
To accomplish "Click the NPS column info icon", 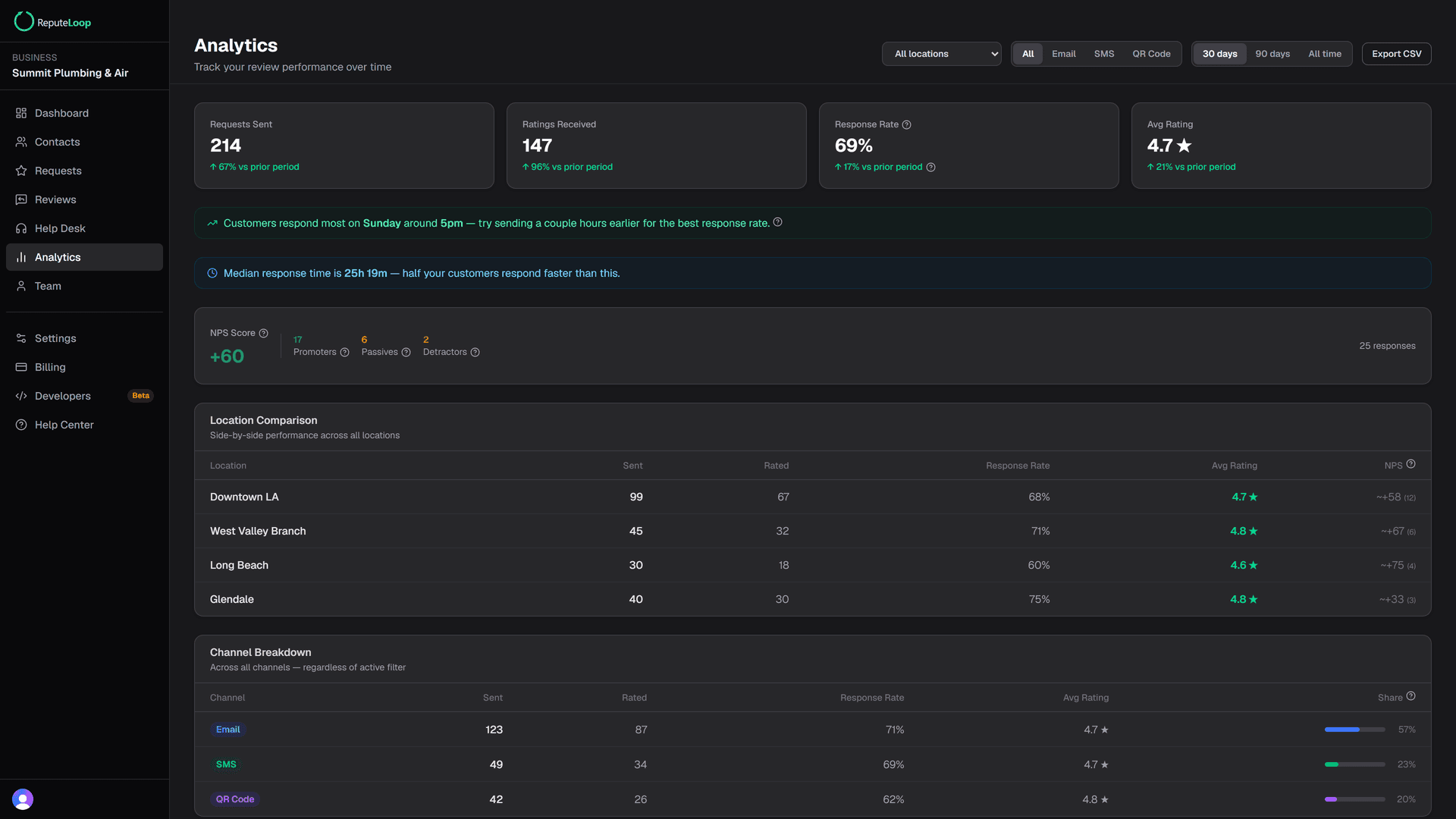I will point(1410,464).
